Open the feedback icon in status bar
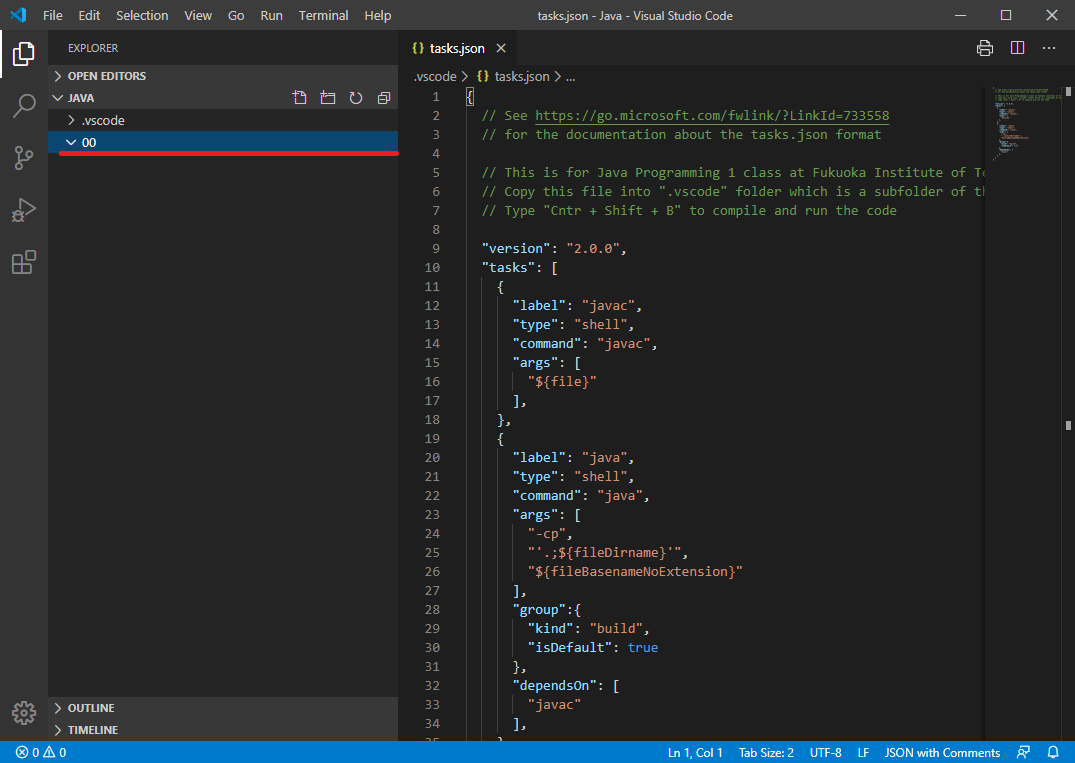The height and width of the screenshot is (763, 1075). (x=1023, y=752)
